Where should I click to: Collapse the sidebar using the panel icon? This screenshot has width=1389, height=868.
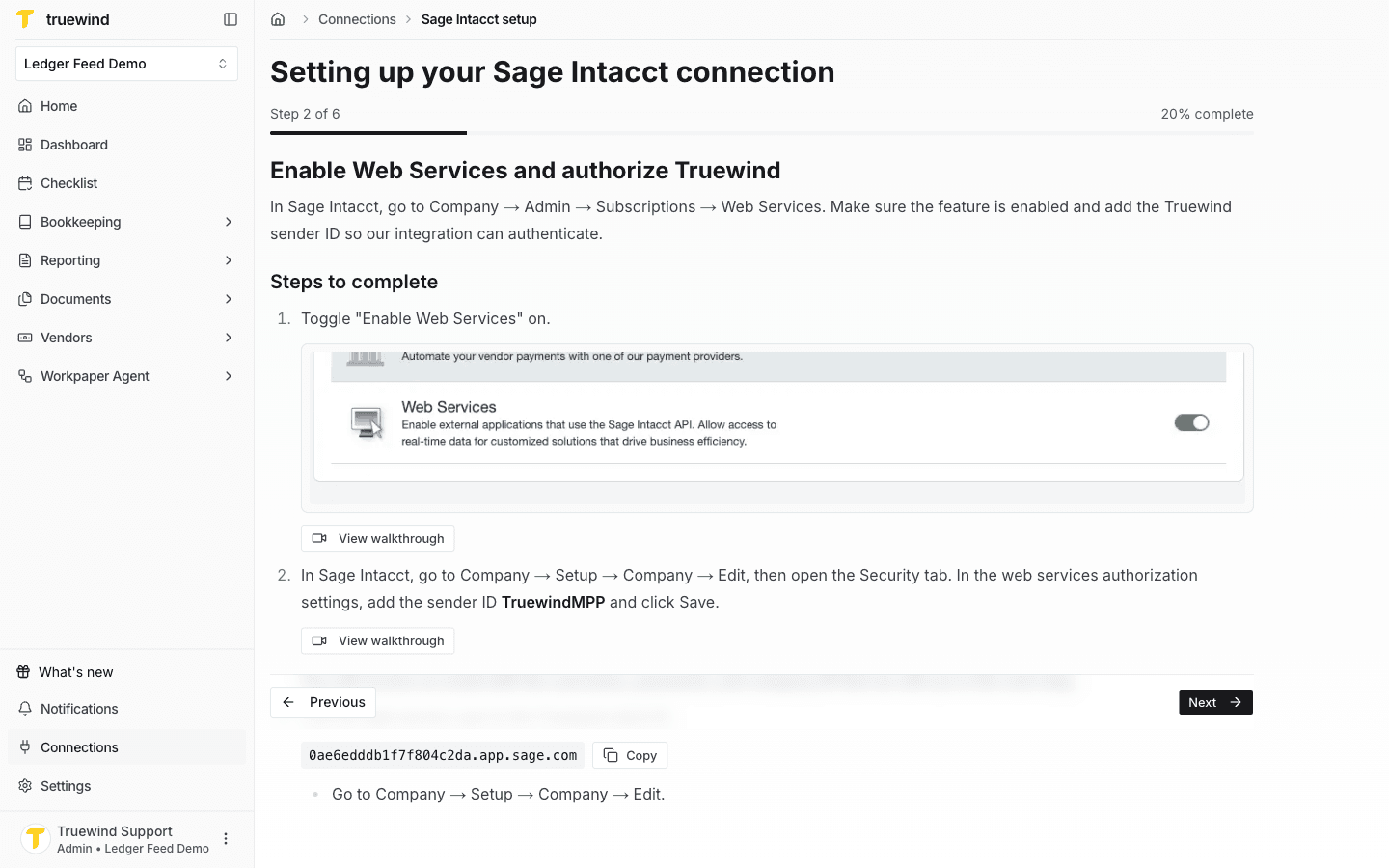point(230,18)
